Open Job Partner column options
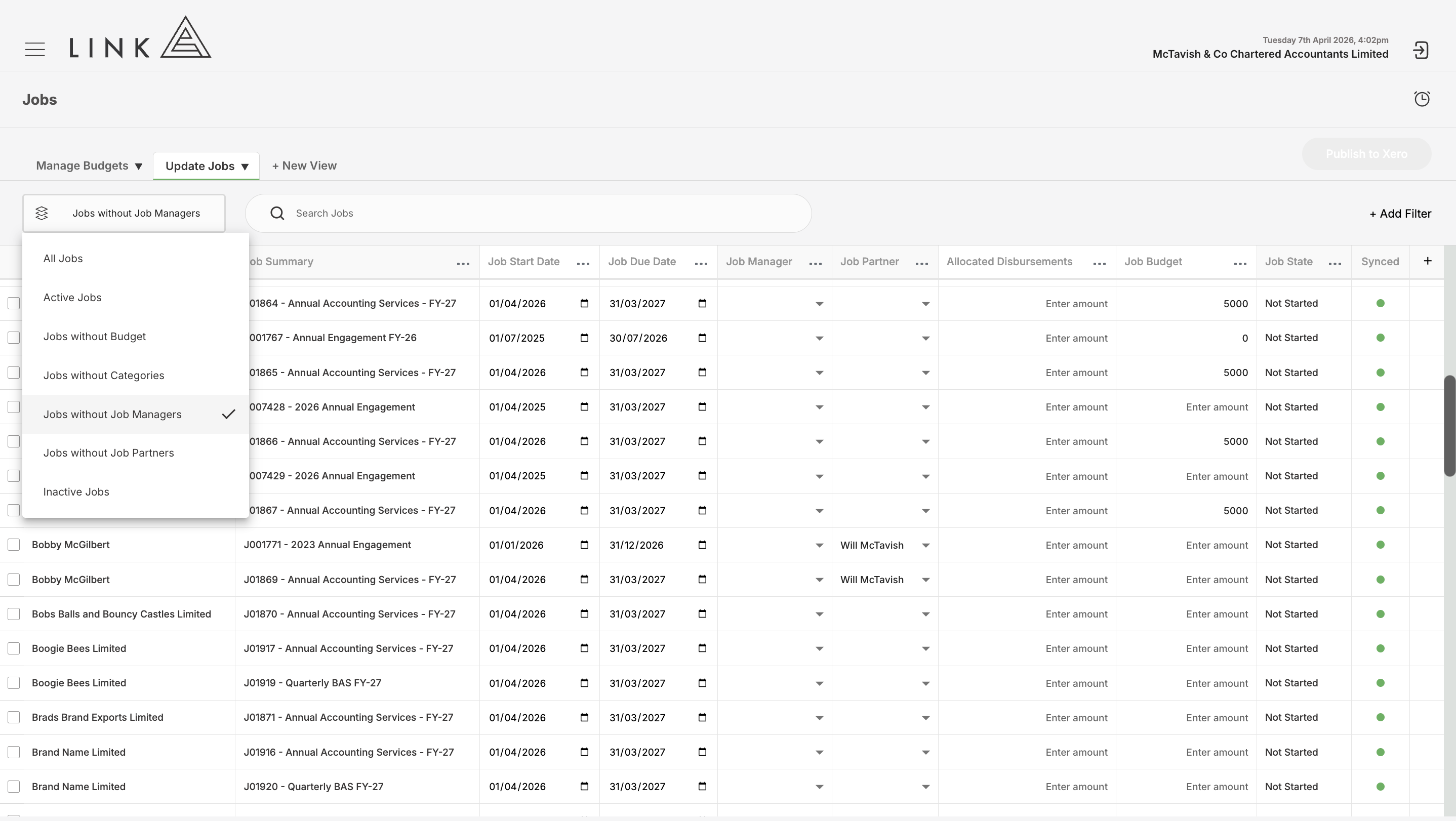 tap(921, 263)
